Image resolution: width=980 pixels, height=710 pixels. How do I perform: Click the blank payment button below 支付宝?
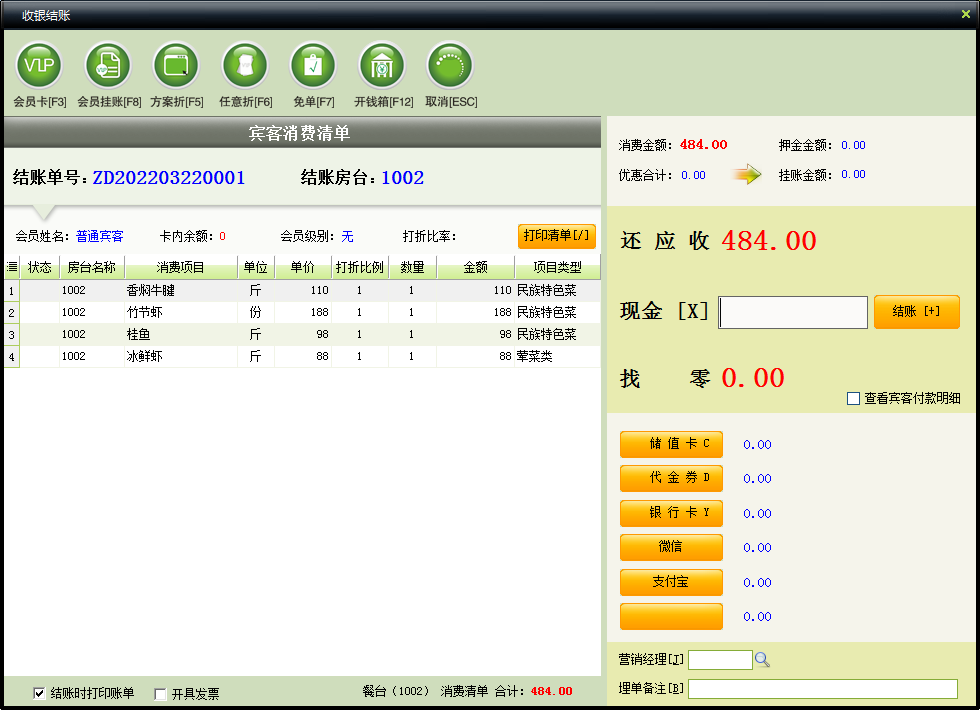pos(671,616)
